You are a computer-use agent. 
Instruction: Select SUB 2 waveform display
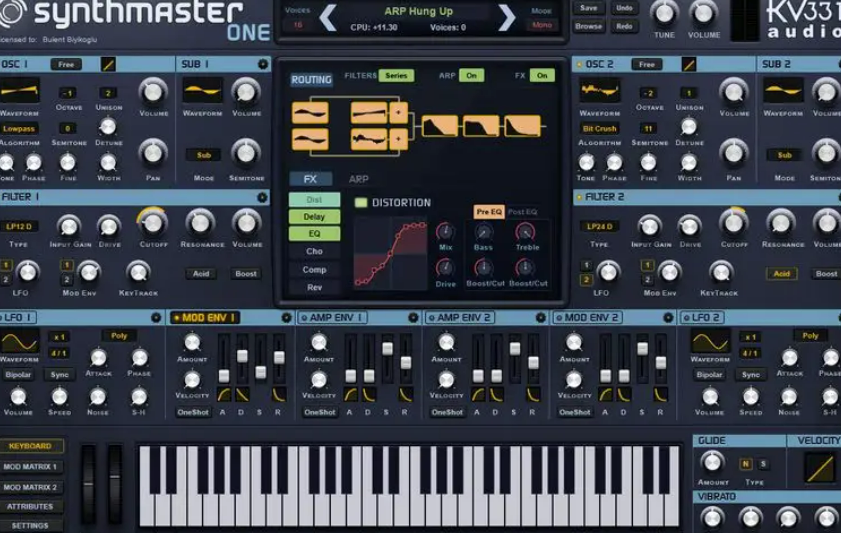[783, 91]
